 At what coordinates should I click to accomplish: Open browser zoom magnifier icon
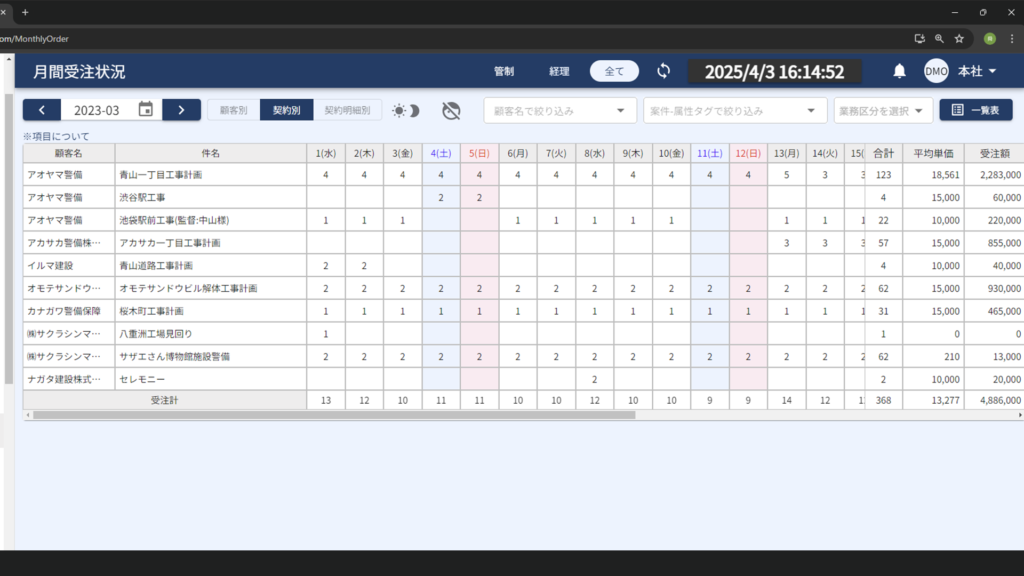click(939, 39)
